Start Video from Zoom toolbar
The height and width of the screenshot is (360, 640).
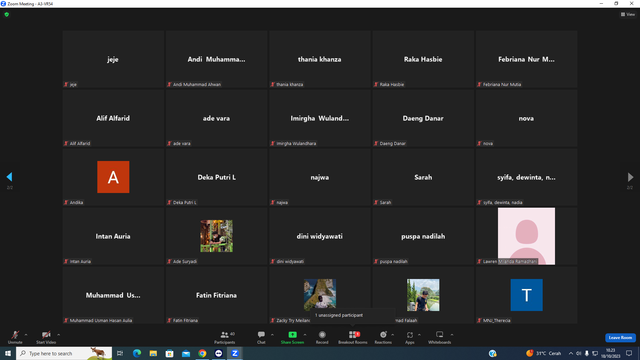click(x=46, y=337)
